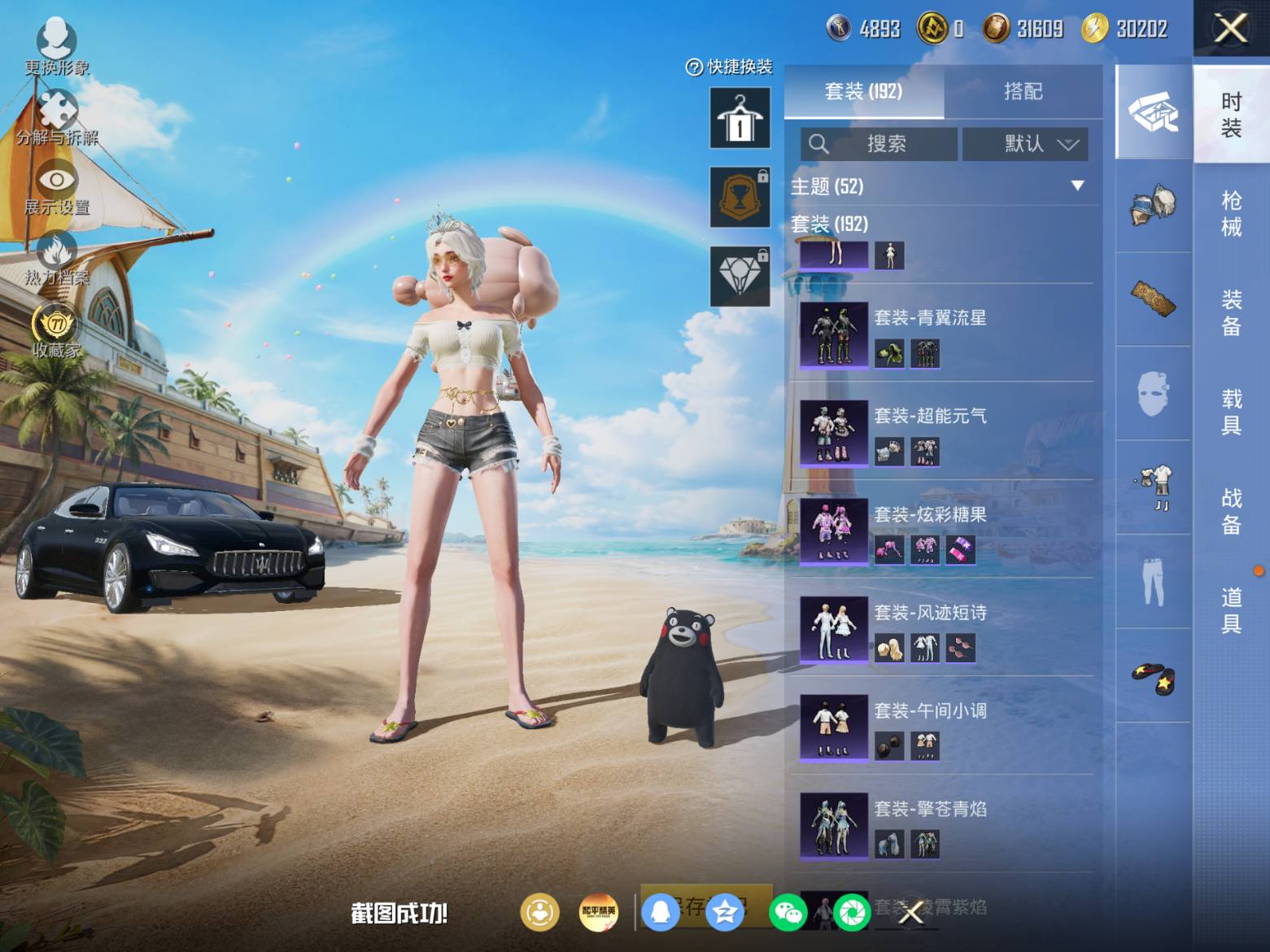Switch to the 载具 side tab

pos(1232,412)
